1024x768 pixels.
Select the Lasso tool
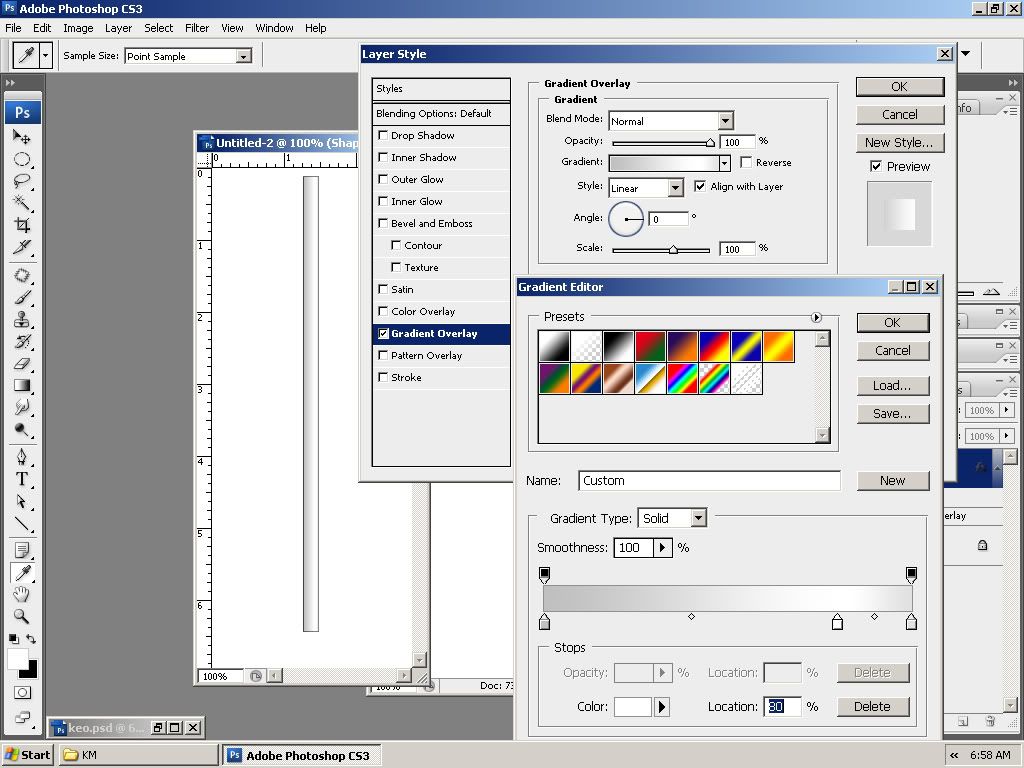tap(22, 181)
